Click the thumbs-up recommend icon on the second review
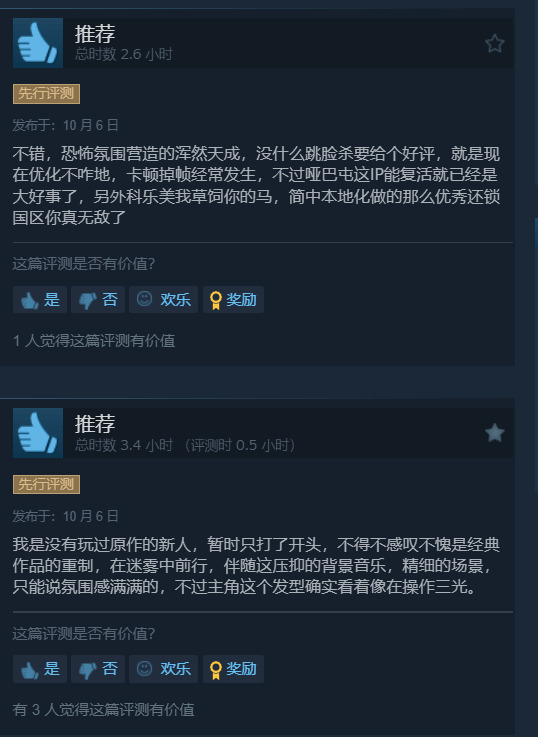 [38, 433]
